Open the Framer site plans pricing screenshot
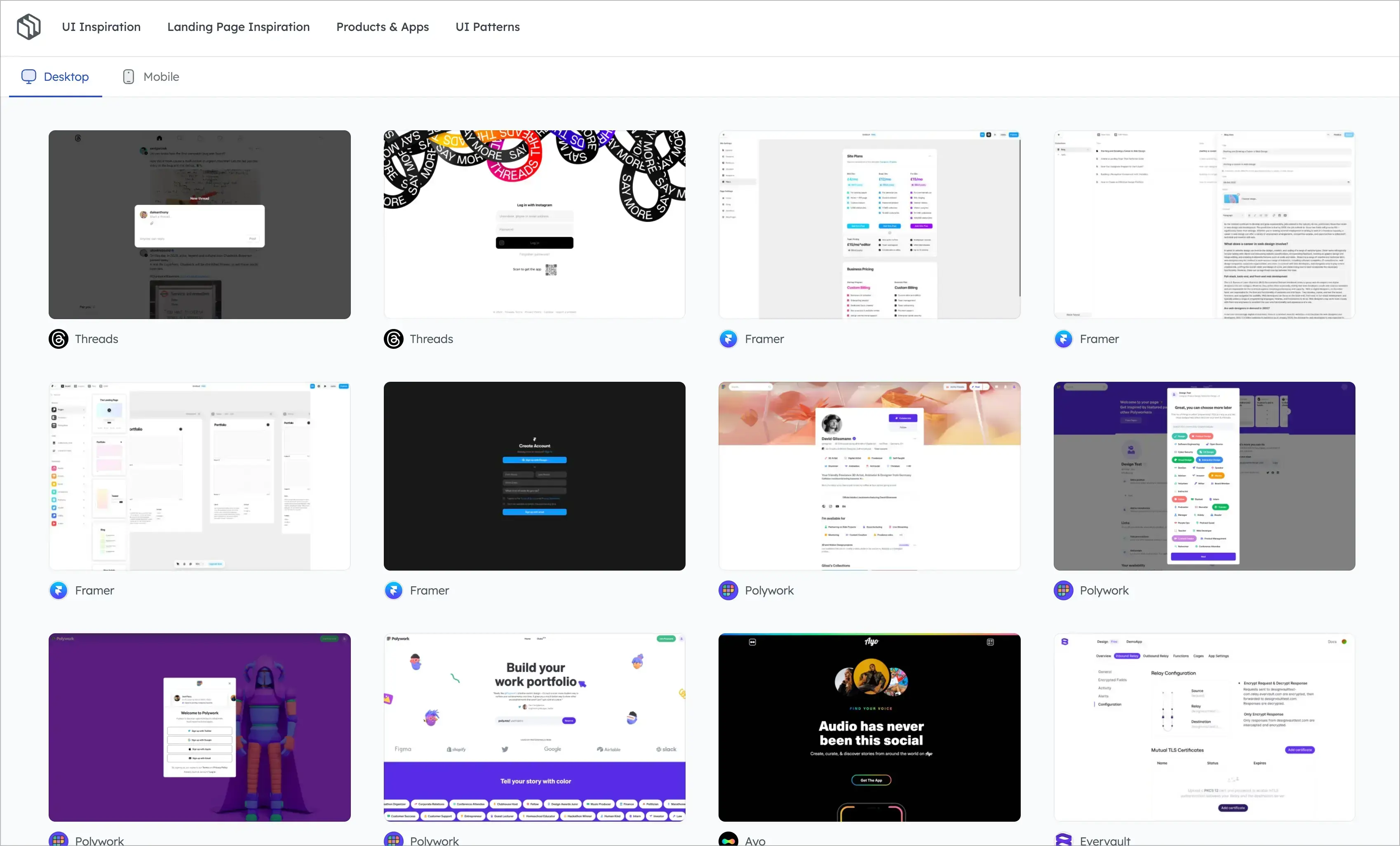The height and width of the screenshot is (846, 1400). pyautogui.click(x=869, y=224)
